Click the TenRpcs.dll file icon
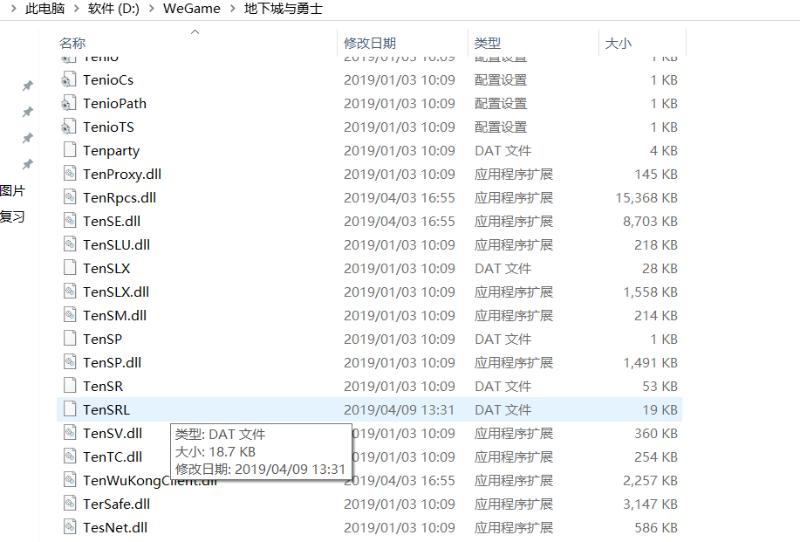800x542 pixels. (69, 198)
